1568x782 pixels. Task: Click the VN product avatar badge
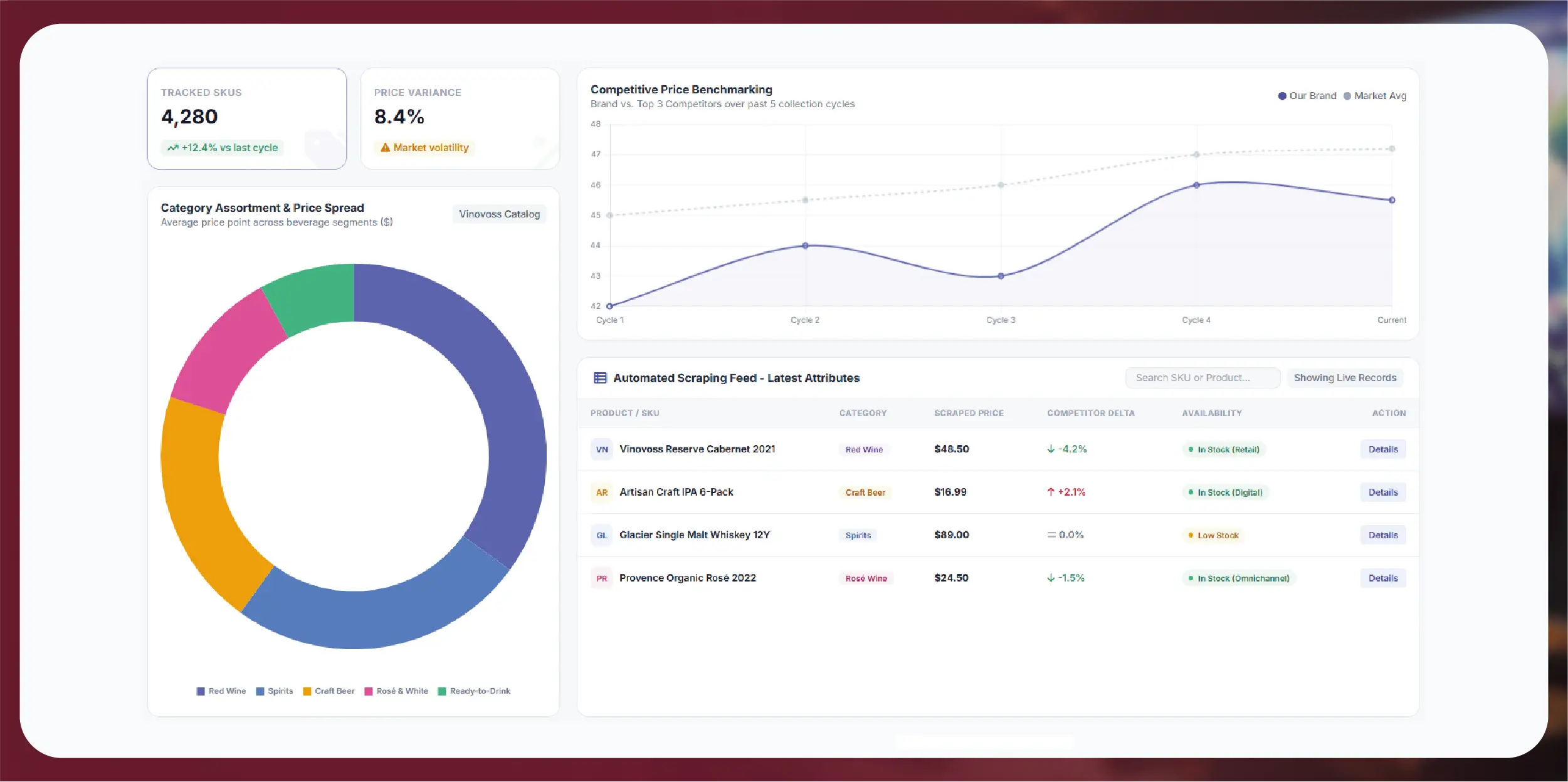point(602,449)
